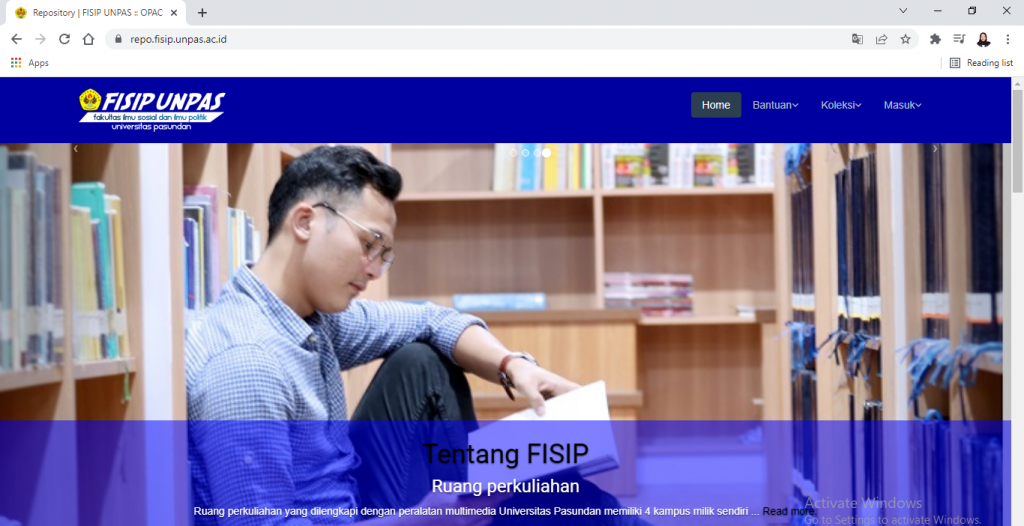Expand the Masuk dropdown menu
Screen dimensions: 1024x526
pyautogui.click(x=903, y=105)
